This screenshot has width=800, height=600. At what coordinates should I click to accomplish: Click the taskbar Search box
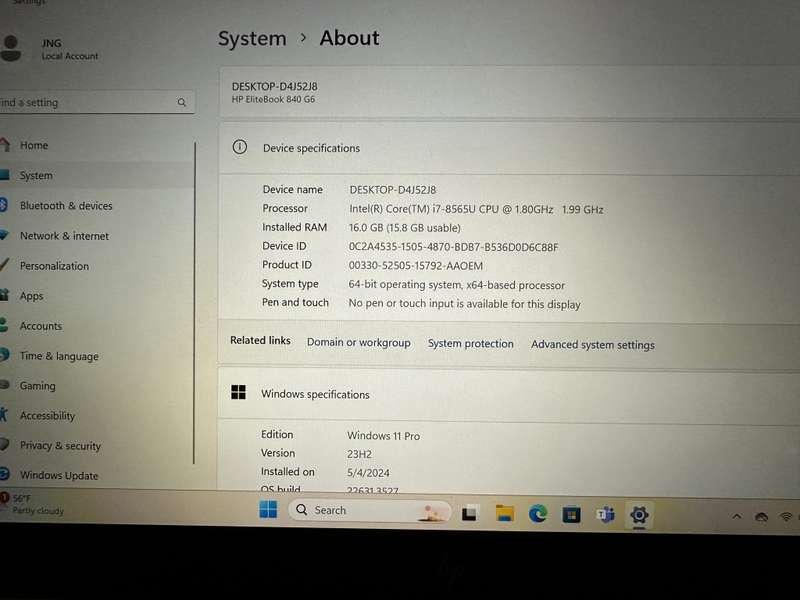370,510
